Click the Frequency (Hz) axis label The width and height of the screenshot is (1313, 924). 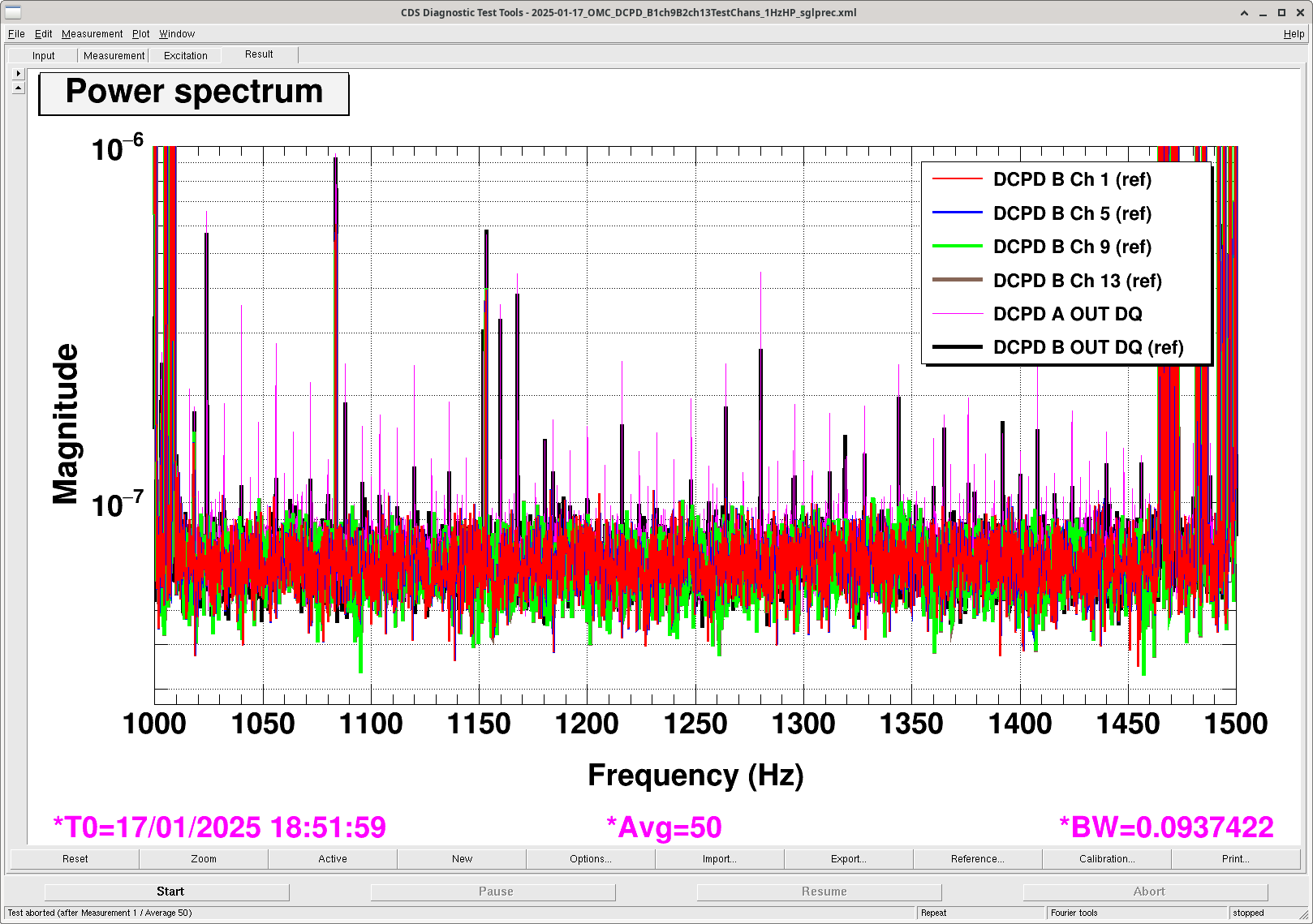695,776
